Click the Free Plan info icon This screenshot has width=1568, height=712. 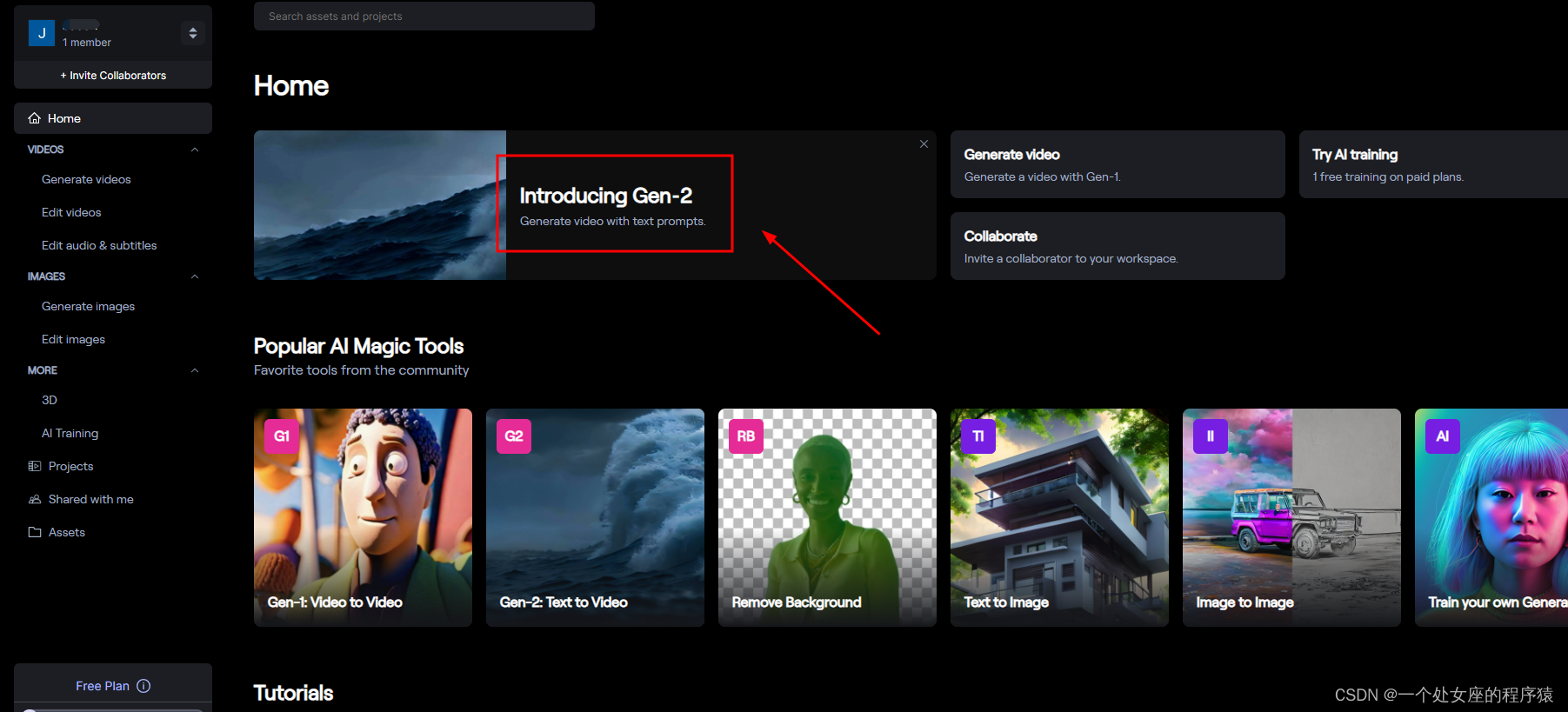pyautogui.click(x=143, y=686)
